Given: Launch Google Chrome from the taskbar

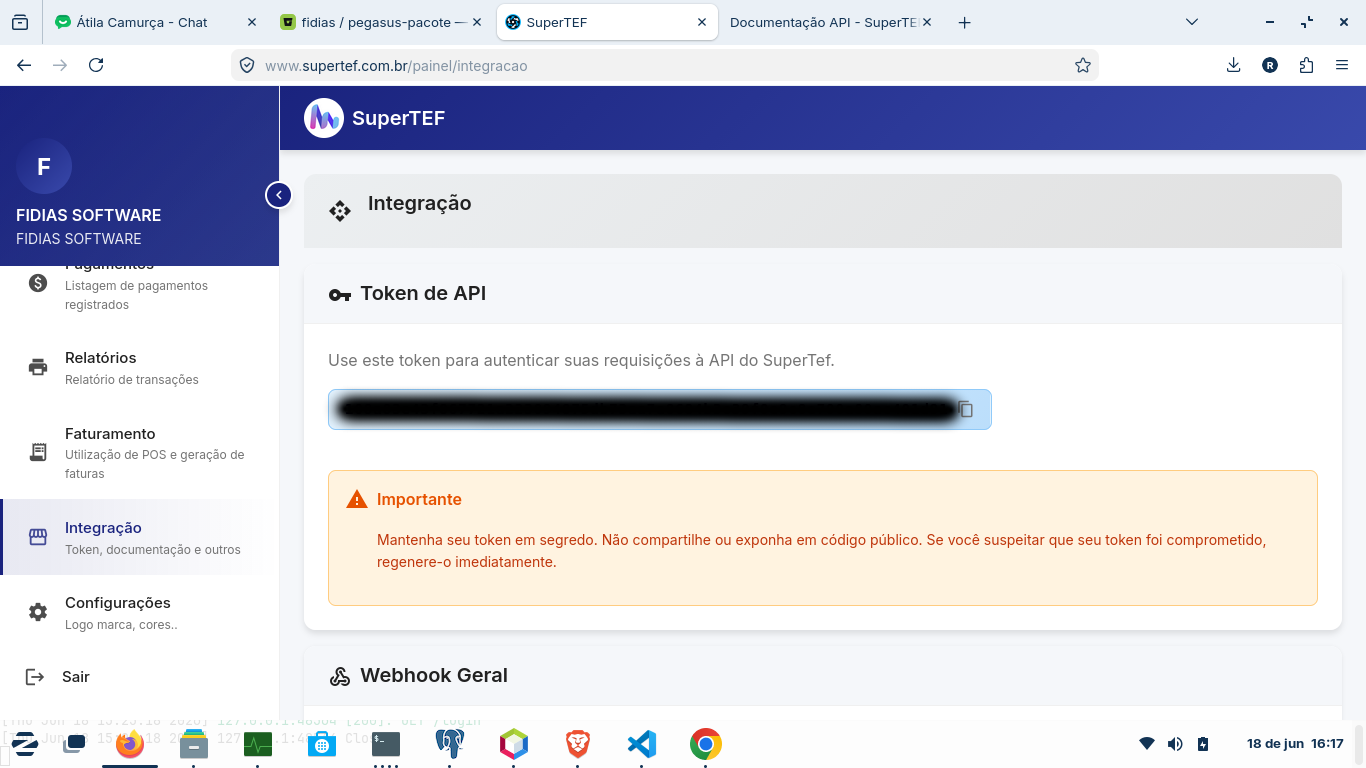Looking at the screenshot, I should (706, 744).
